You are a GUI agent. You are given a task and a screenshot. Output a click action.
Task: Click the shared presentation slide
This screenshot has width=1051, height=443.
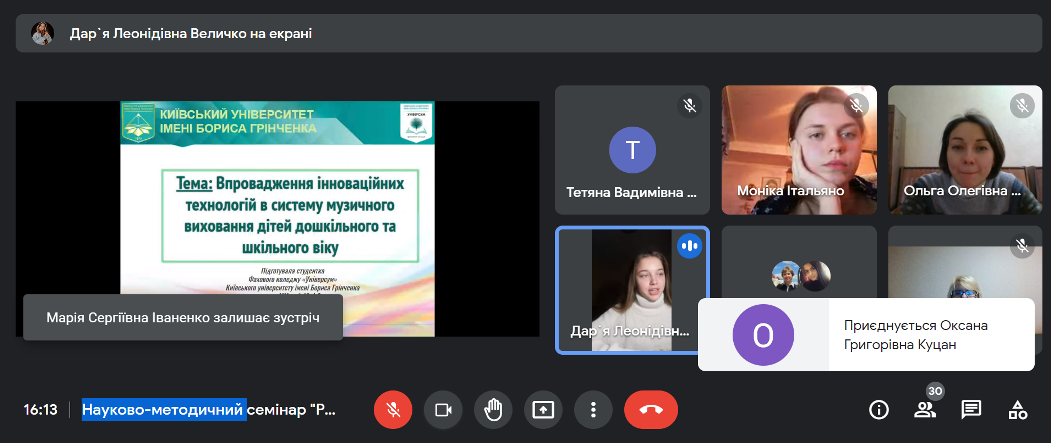[x=277, y=218]
